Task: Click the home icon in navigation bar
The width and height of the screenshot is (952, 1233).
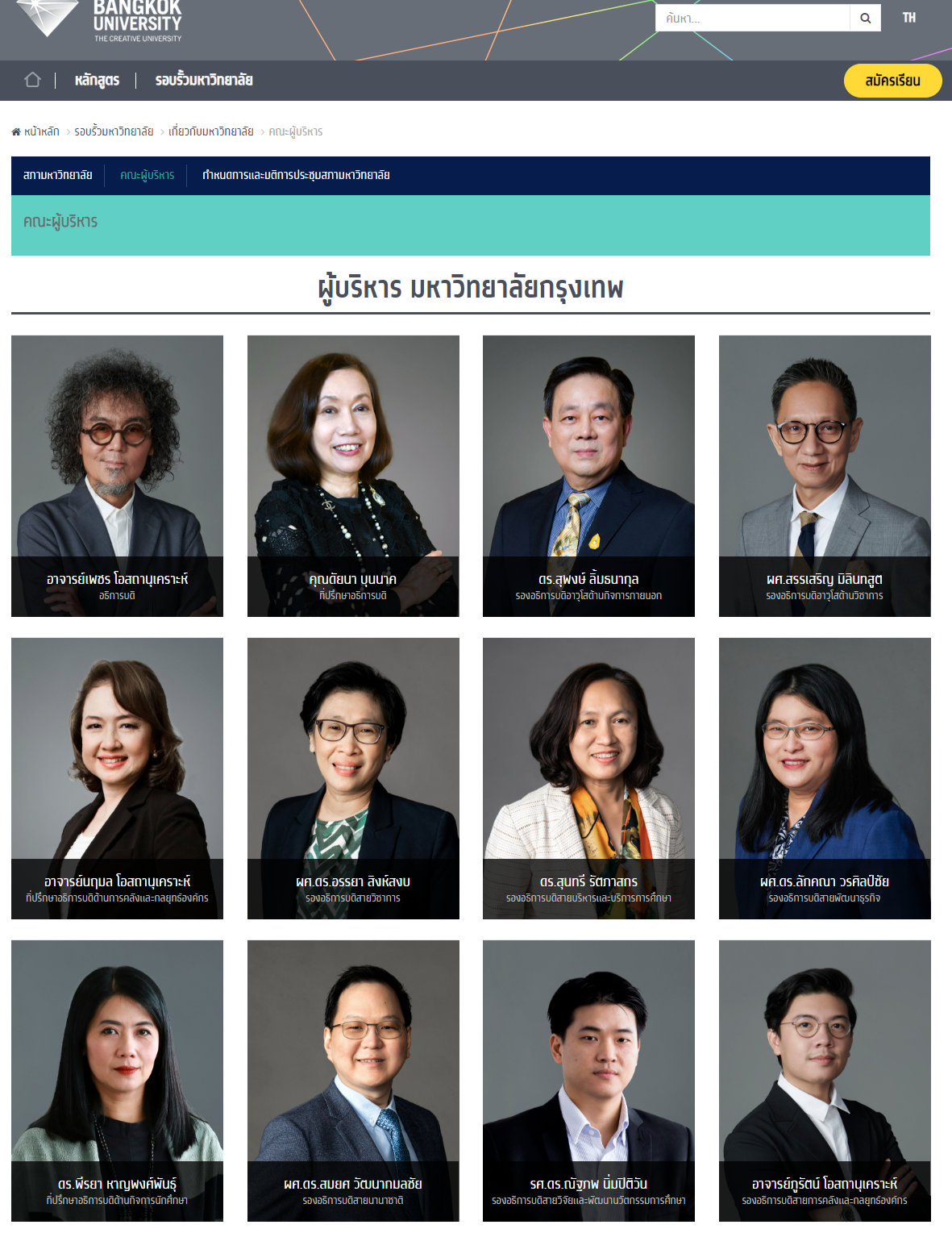Action: point(32,80)
